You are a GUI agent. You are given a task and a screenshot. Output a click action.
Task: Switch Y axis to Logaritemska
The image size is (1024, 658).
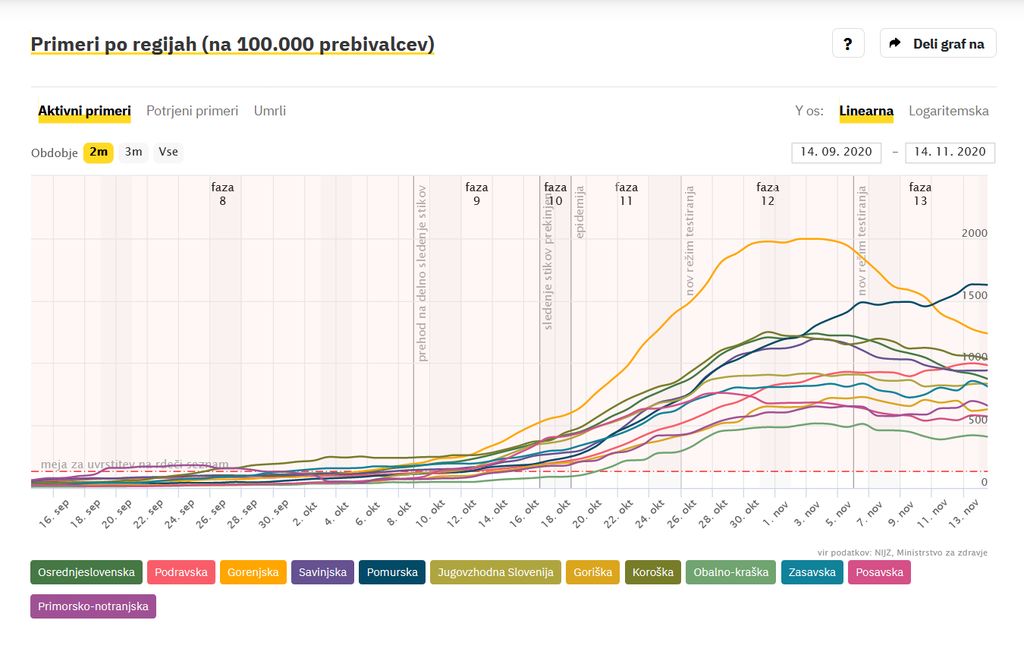pos(948,111)
